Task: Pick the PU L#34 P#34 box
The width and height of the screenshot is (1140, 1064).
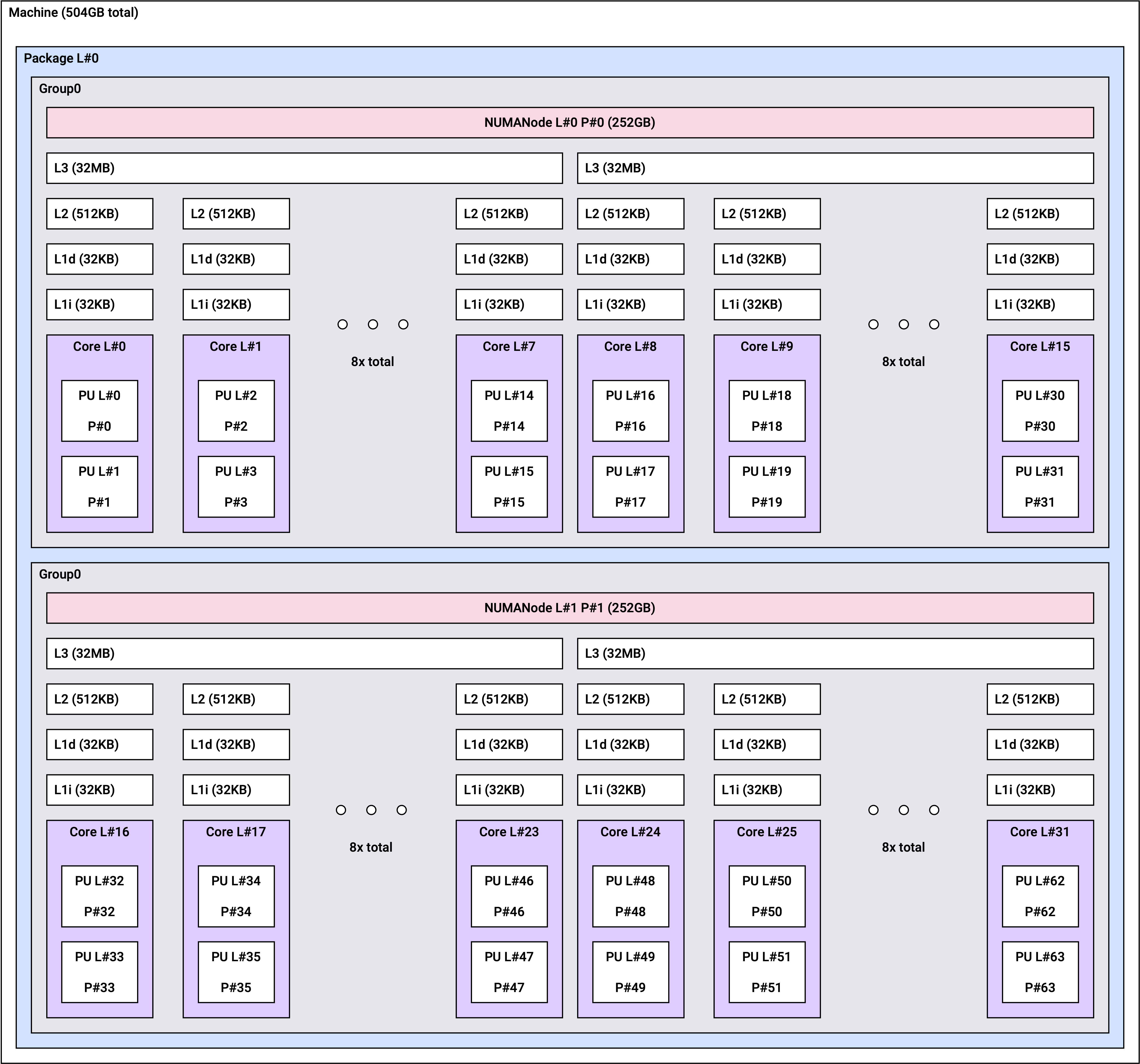Action: (236, 896)
